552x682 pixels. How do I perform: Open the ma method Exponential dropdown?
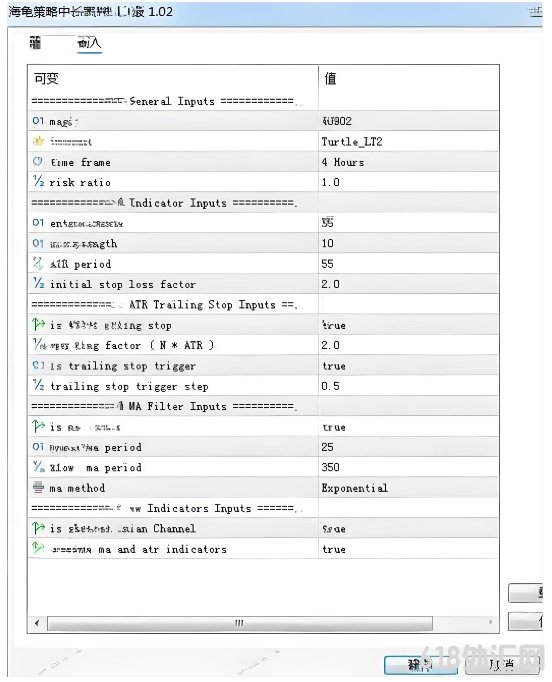(408, 488)
